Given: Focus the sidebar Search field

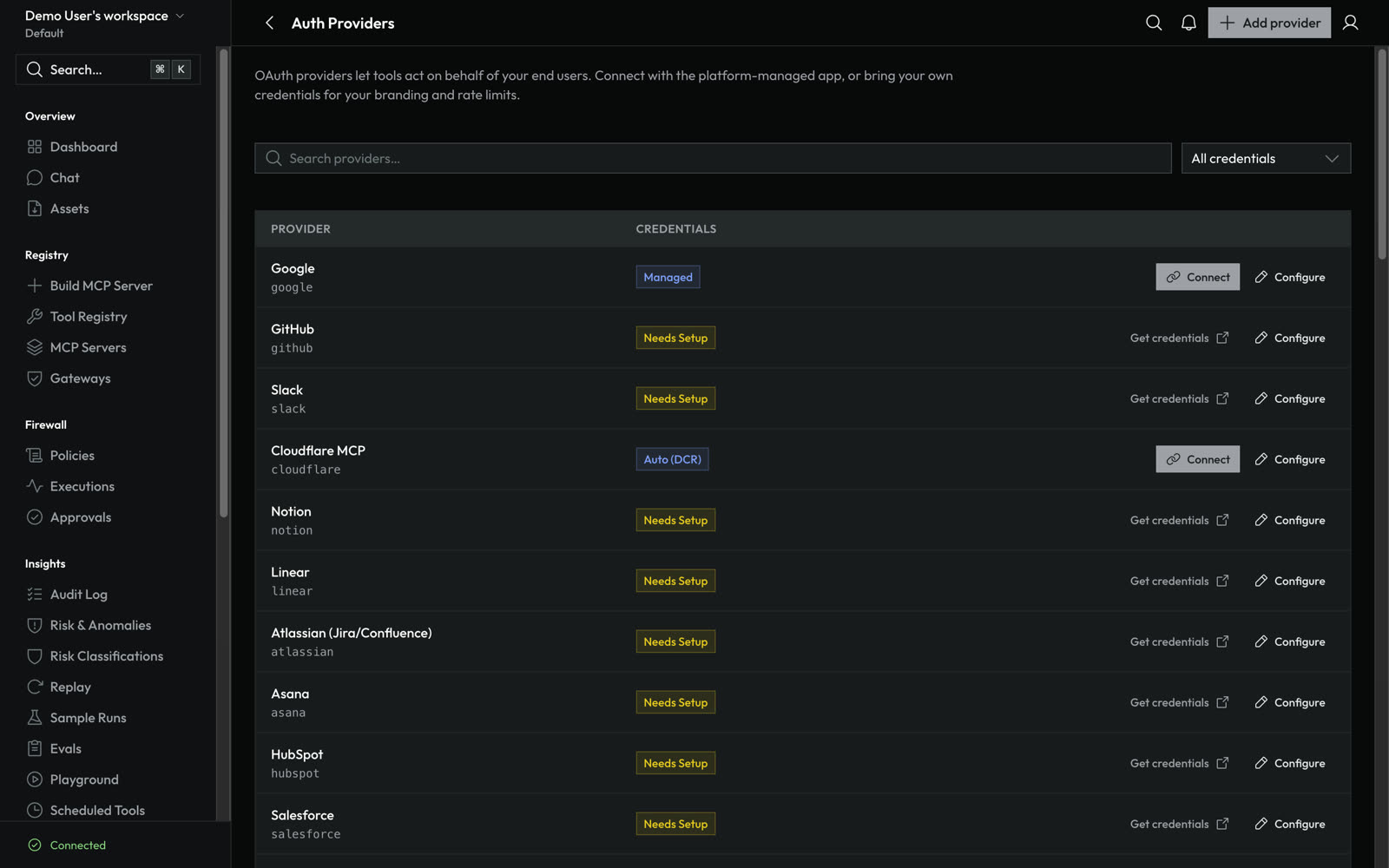Looking at the screenshot, I should click(x=108, y=69).
